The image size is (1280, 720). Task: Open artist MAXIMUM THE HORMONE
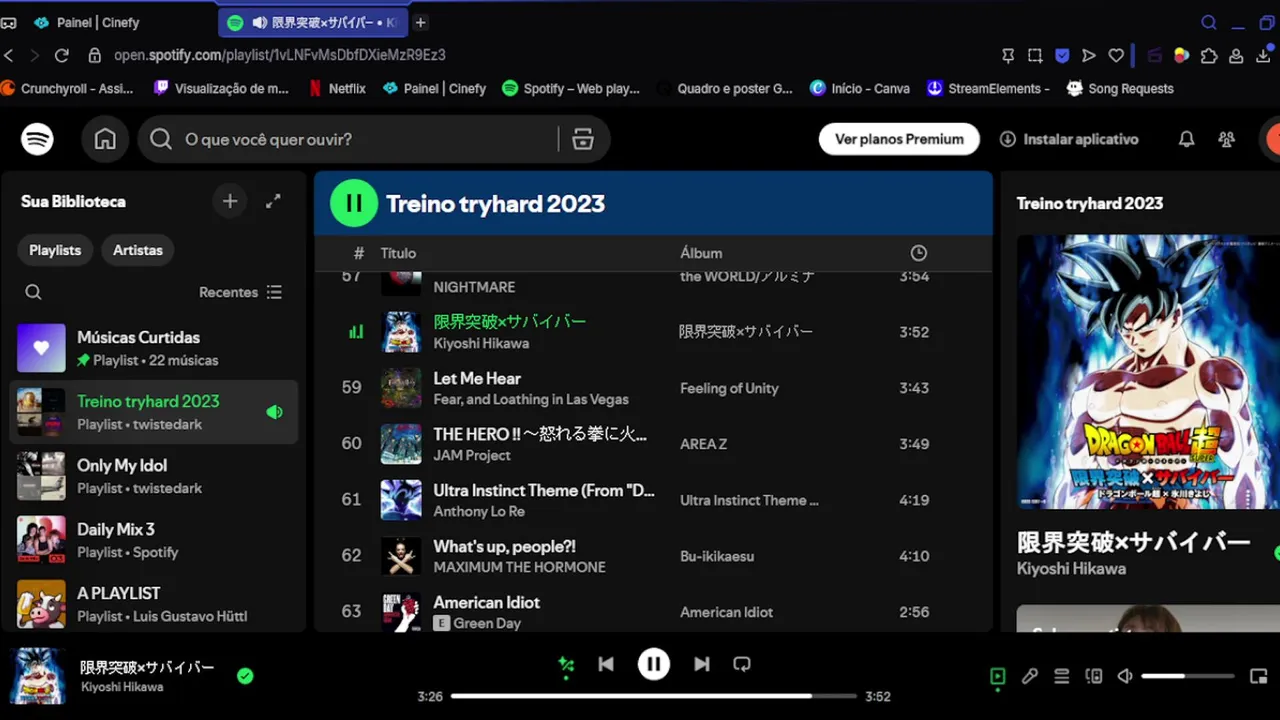pyautogui.click(x=519, y=567)
